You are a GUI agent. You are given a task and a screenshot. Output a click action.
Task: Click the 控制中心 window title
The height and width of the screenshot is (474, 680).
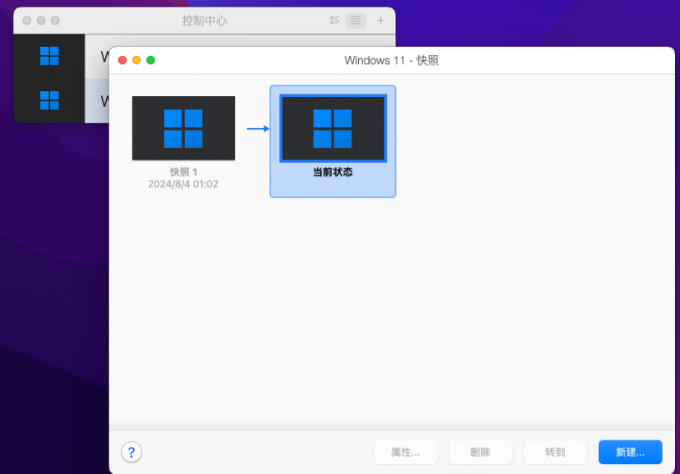tap(204, 20)
